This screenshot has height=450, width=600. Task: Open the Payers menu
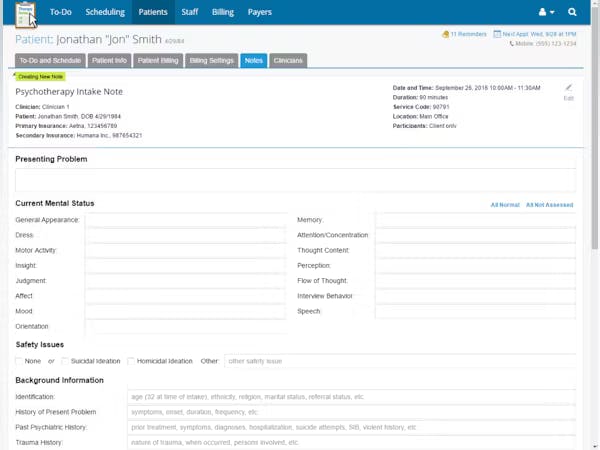(259, 12)
